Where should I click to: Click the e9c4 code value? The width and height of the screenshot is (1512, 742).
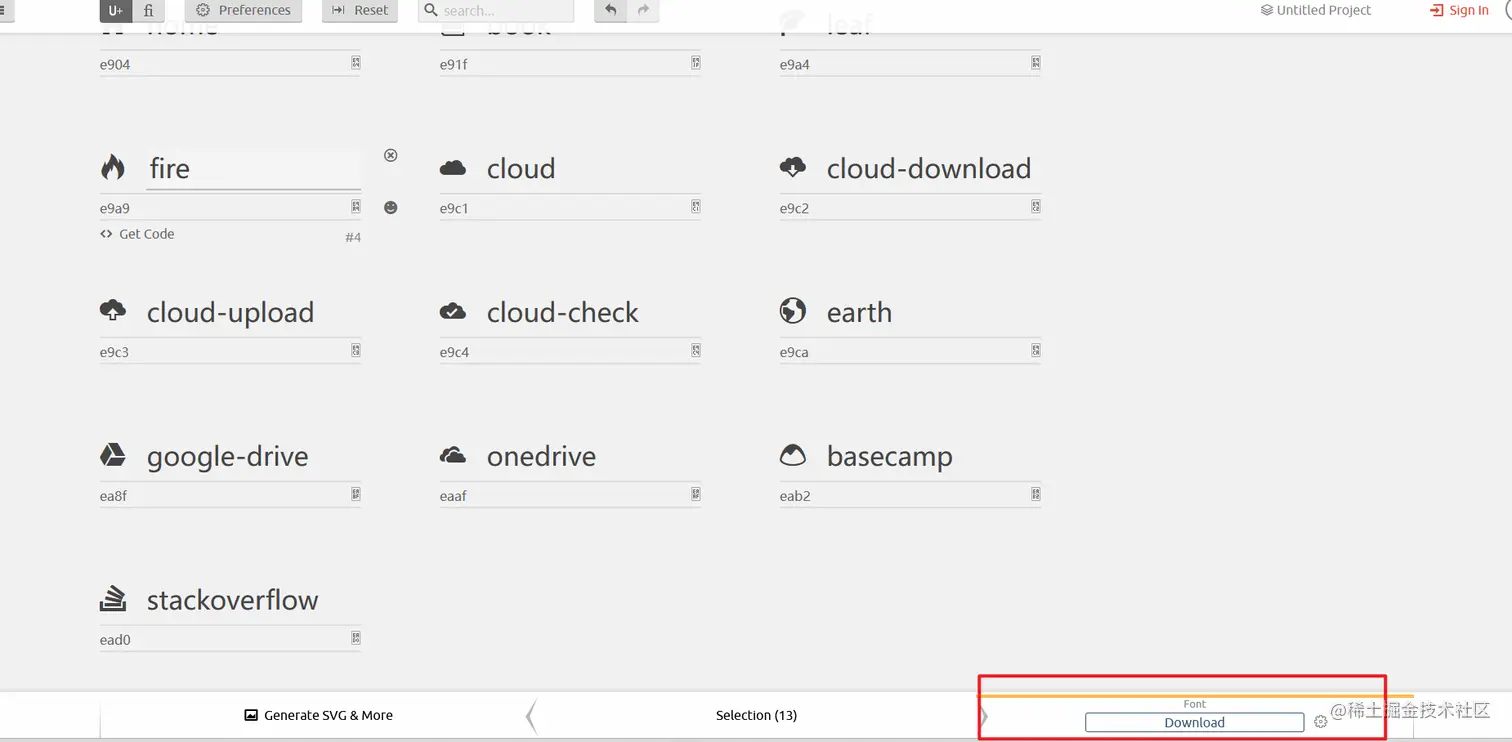pos(454,352)
